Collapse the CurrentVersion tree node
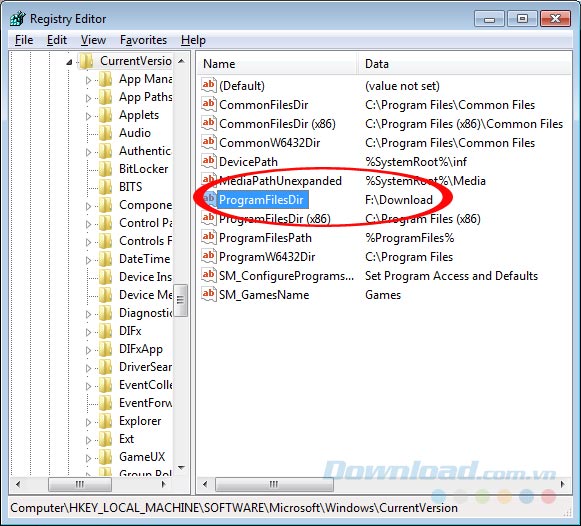581x526 pixels. tap(69, 62)
